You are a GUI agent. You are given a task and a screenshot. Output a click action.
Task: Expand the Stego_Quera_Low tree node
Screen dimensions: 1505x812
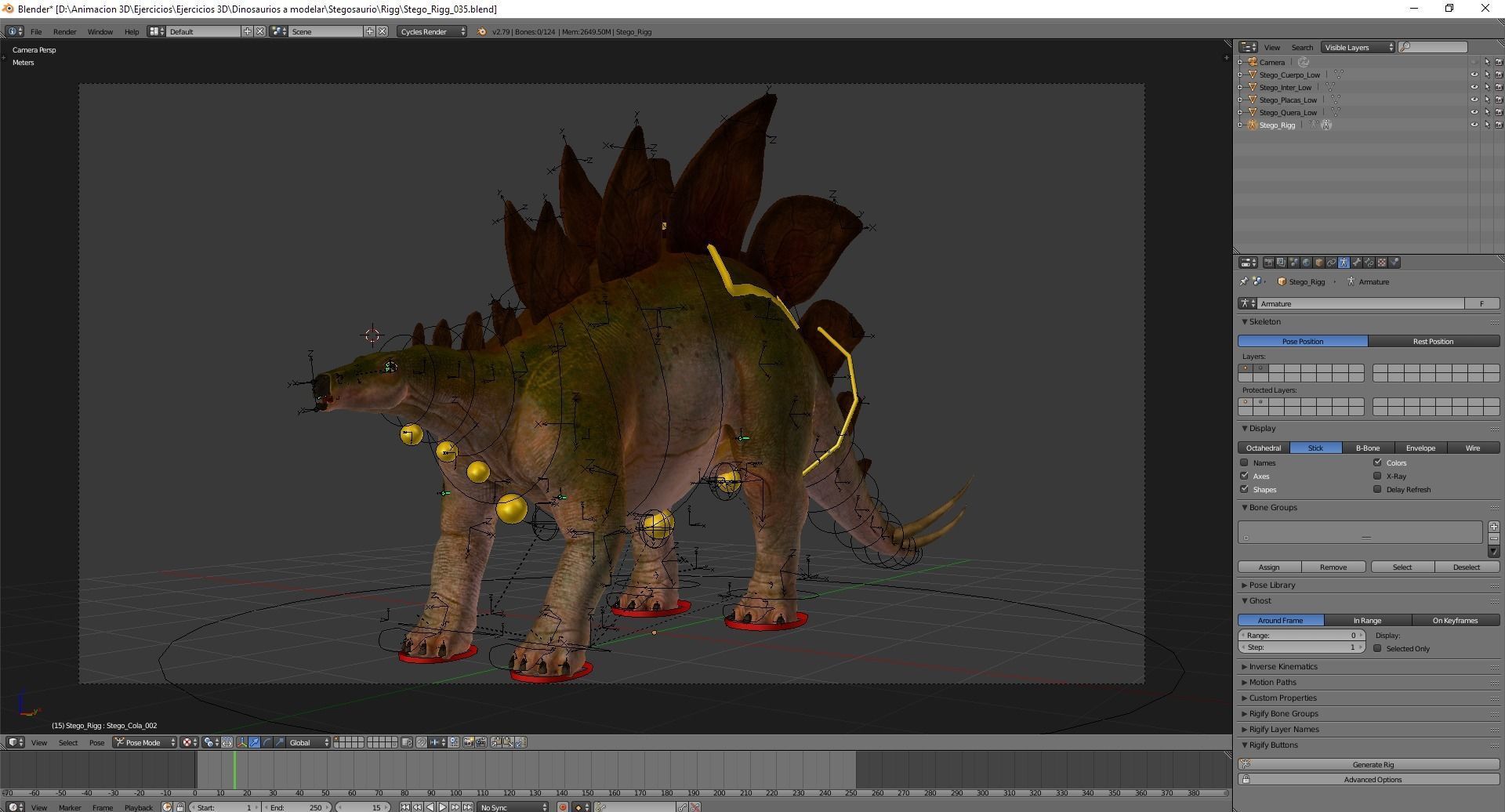click(1240, 113)
